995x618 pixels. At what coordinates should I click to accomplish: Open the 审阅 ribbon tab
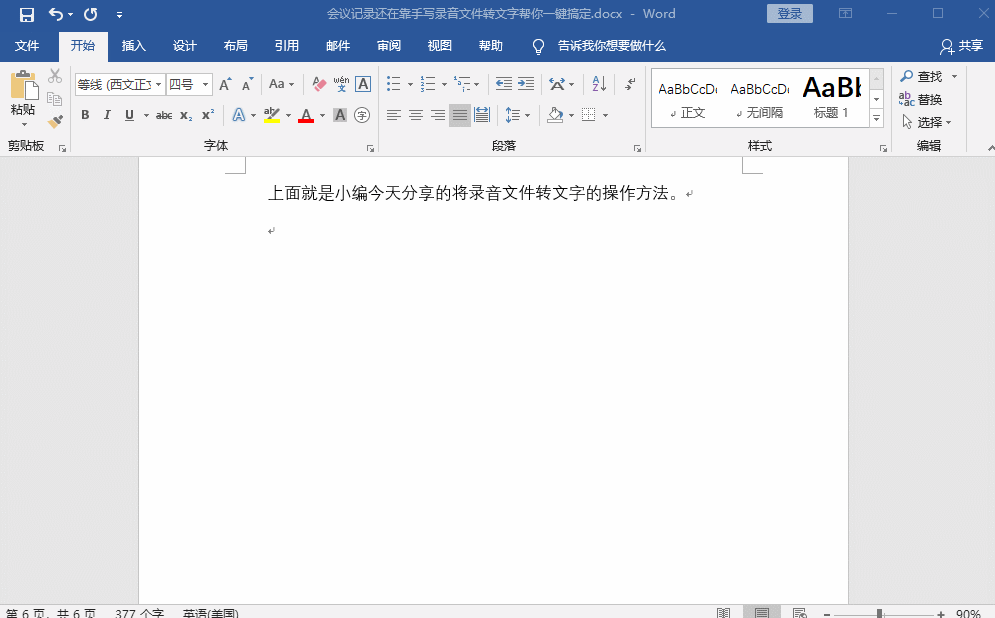(x=388, y=45)
